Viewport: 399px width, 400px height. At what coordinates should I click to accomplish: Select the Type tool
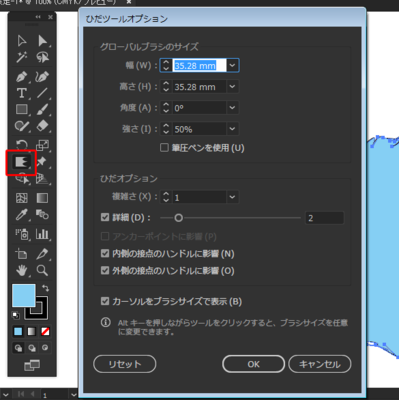click(22, 93)
